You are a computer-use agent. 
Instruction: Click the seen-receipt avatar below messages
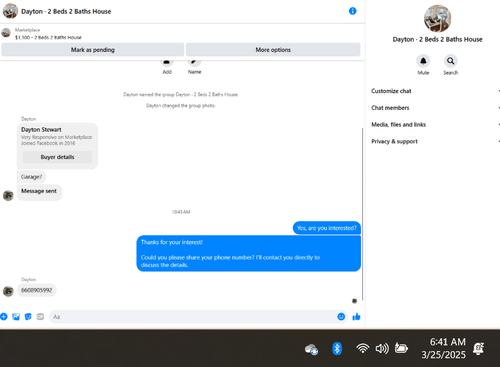(x=354, y=301)
